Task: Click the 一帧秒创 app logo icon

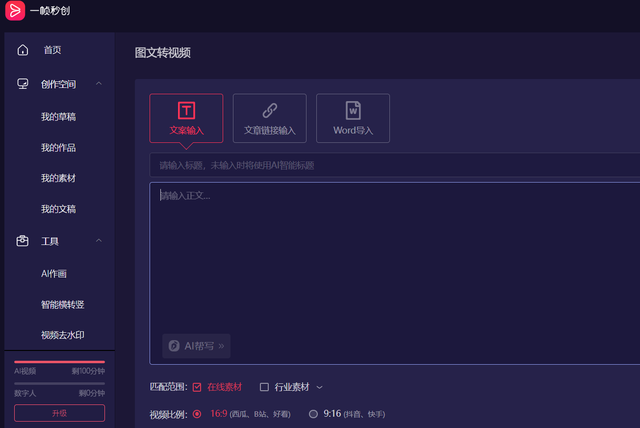Action: click(15, 10)
